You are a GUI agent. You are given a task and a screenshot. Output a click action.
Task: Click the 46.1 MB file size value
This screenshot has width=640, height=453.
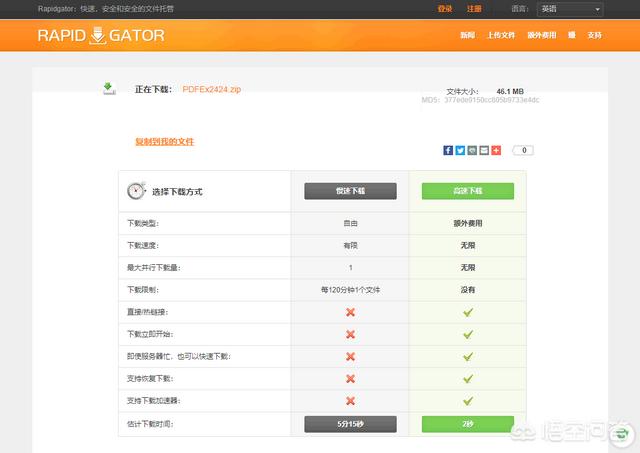coord(510,91)
